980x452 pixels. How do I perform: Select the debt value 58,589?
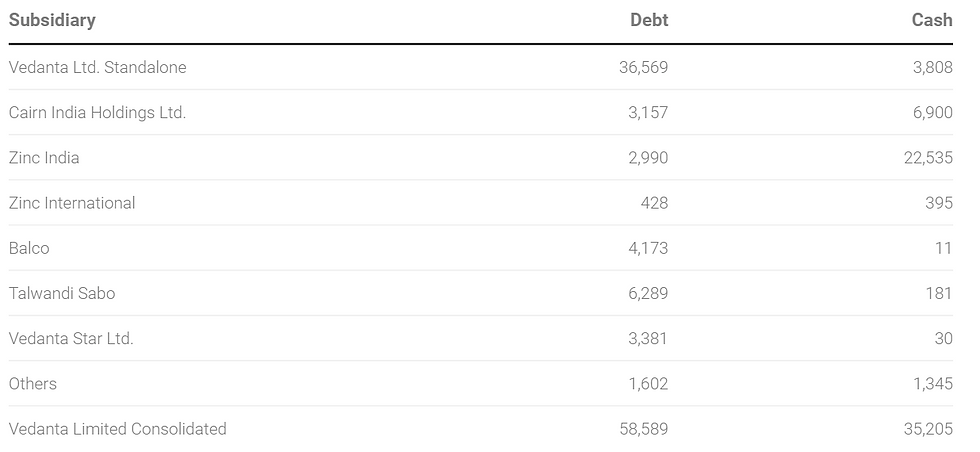click(x=644, y=429)
